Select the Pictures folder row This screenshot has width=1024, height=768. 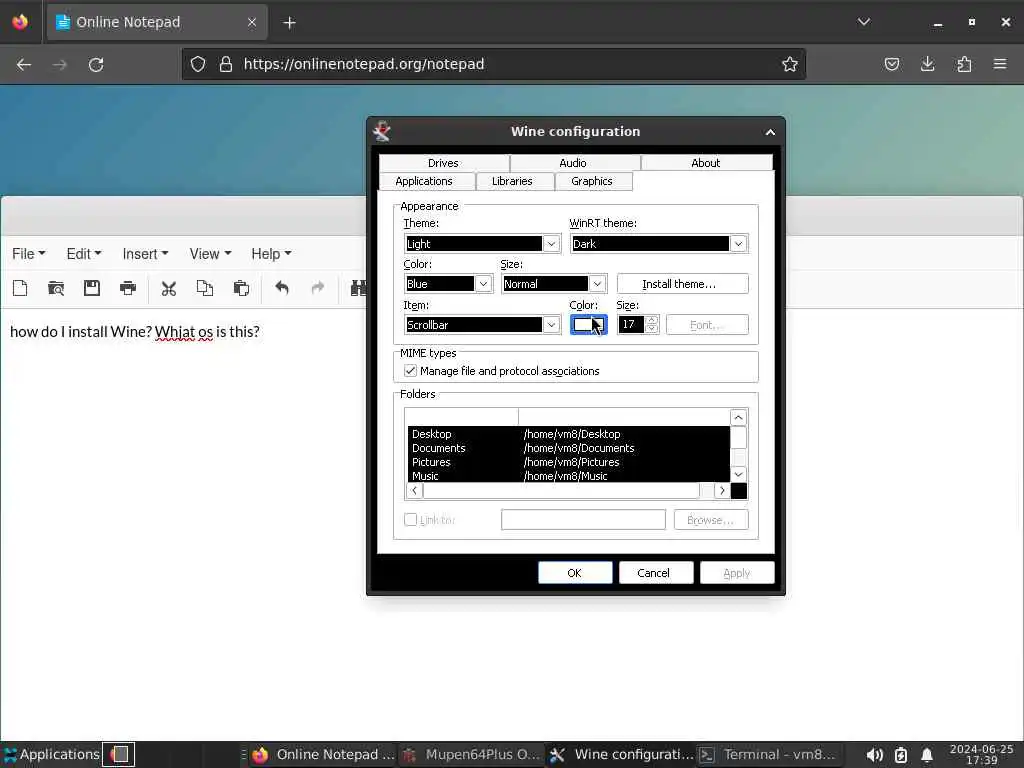pyautogui.click(x=568, y=462)
